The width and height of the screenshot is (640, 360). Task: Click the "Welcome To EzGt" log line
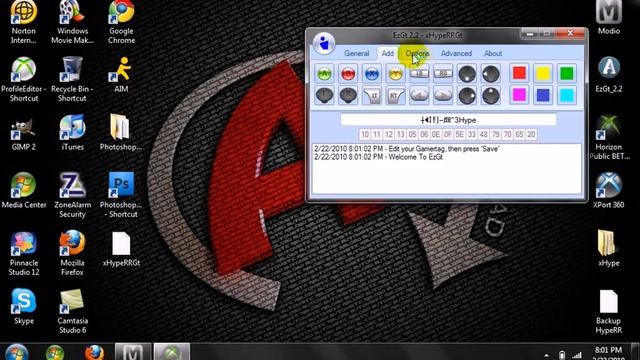[378, 157]
